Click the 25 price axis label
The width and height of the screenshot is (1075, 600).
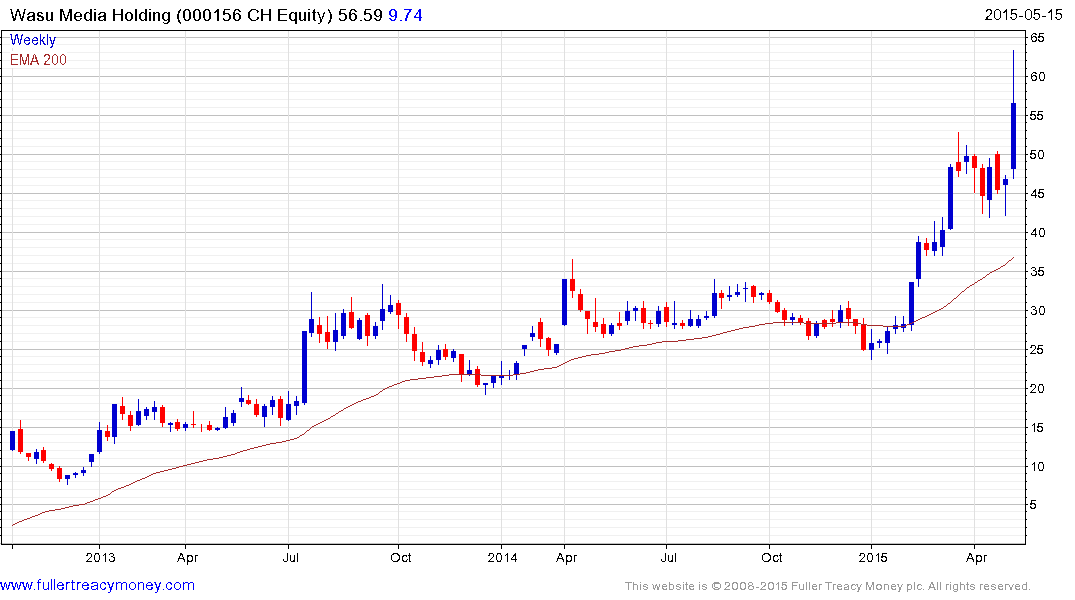coord(1037,350)
